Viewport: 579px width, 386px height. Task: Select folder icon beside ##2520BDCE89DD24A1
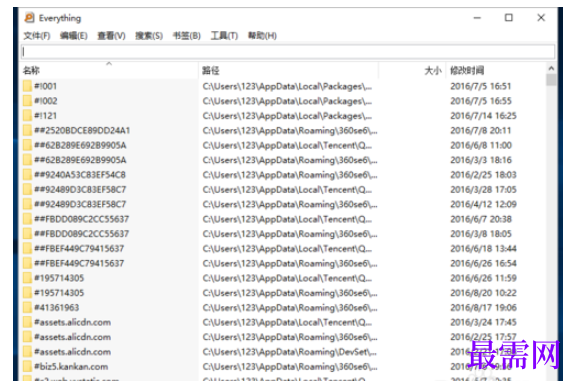pyautogui.click(x=27, y=130)
